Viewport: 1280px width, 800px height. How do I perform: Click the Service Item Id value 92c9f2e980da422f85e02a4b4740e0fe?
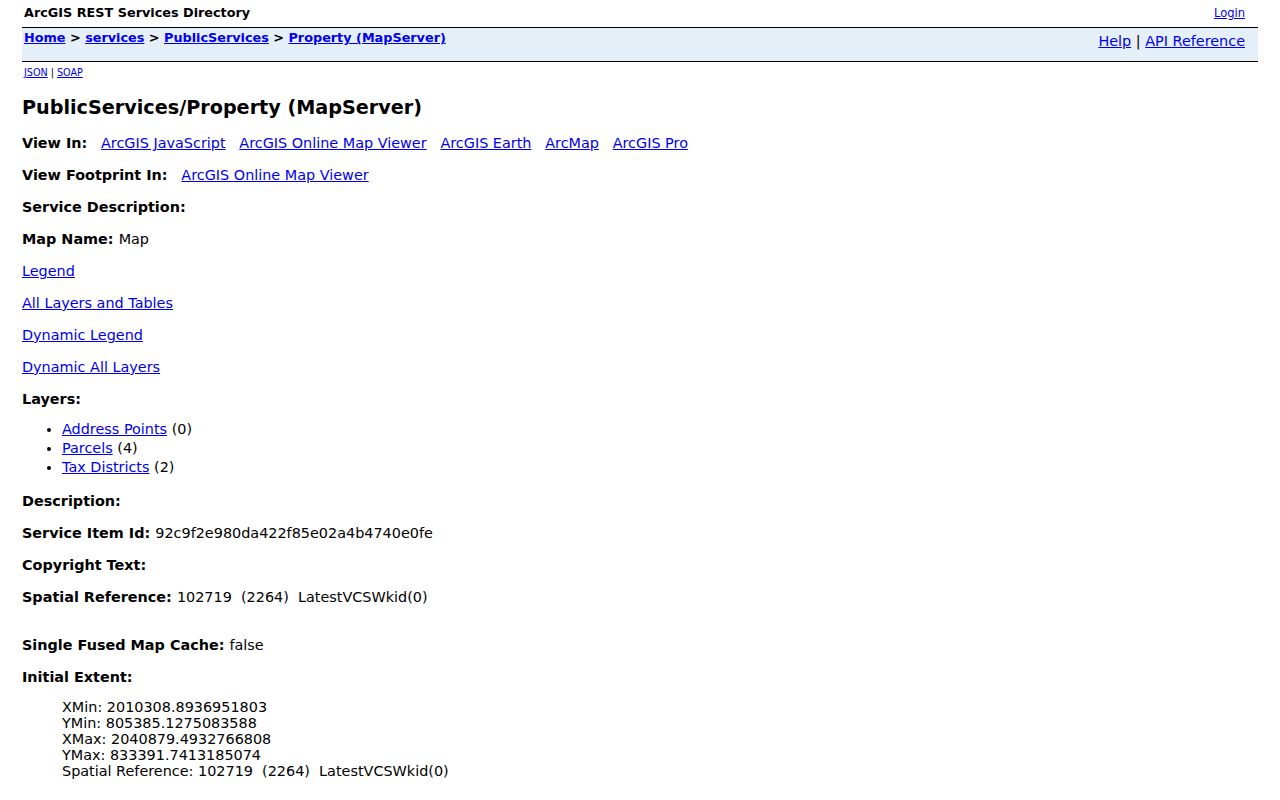pyautogui.click(x=294, y=533)
